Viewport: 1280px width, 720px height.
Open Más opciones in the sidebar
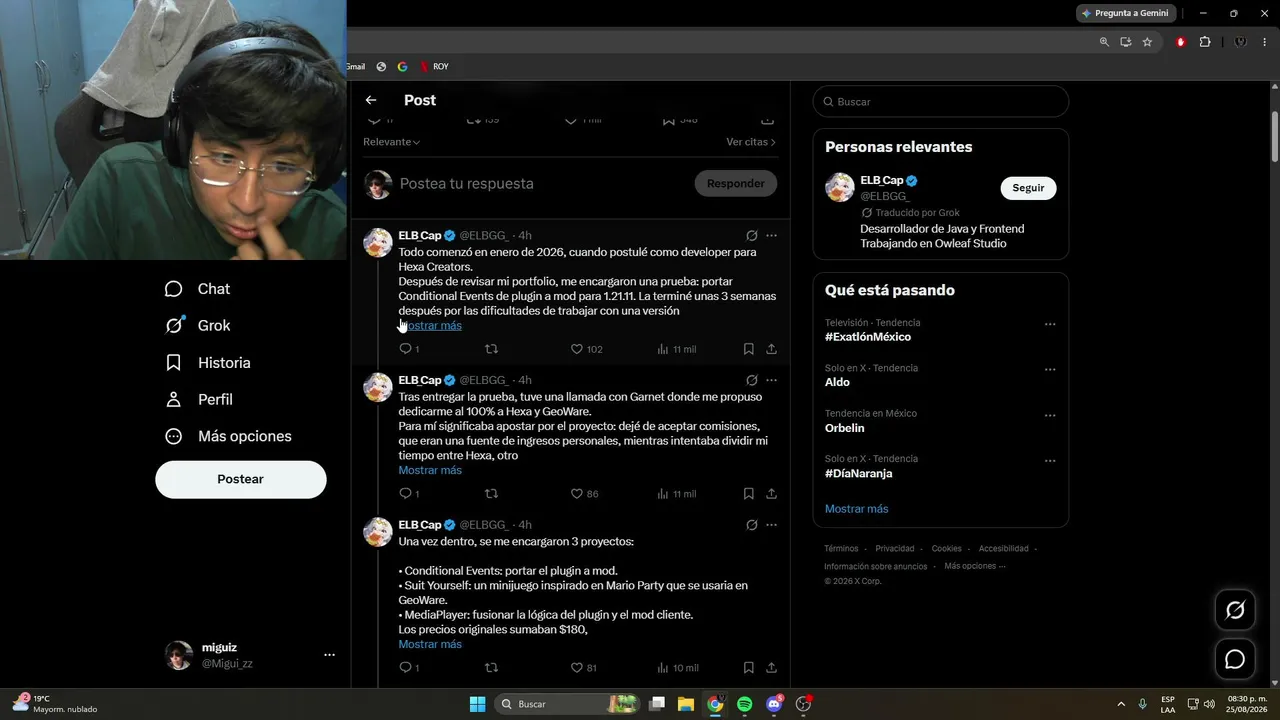point(228,436)
